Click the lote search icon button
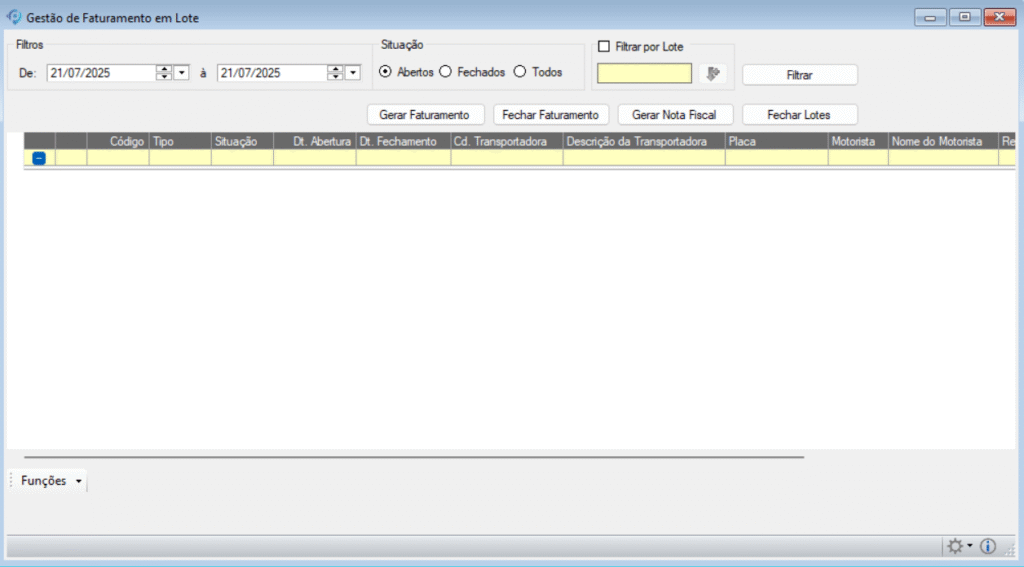Viewport: 1024px width, 567px height. click(x=712, y=73)
